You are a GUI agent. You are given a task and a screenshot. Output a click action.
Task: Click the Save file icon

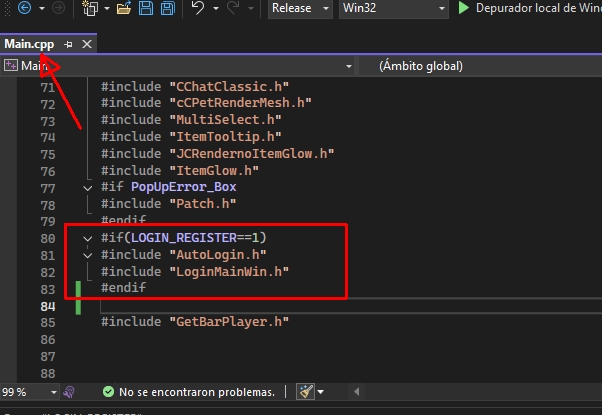(x=146, y=8)
